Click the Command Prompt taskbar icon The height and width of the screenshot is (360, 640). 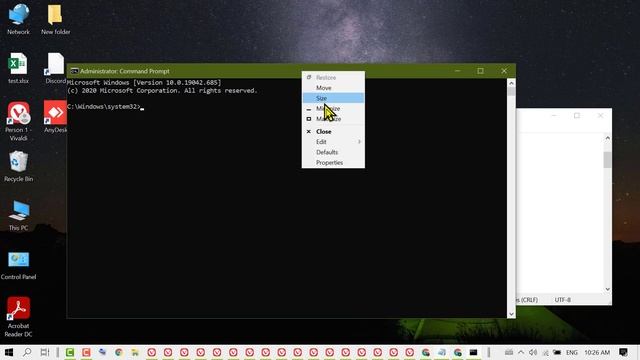(x=473, y=352)
